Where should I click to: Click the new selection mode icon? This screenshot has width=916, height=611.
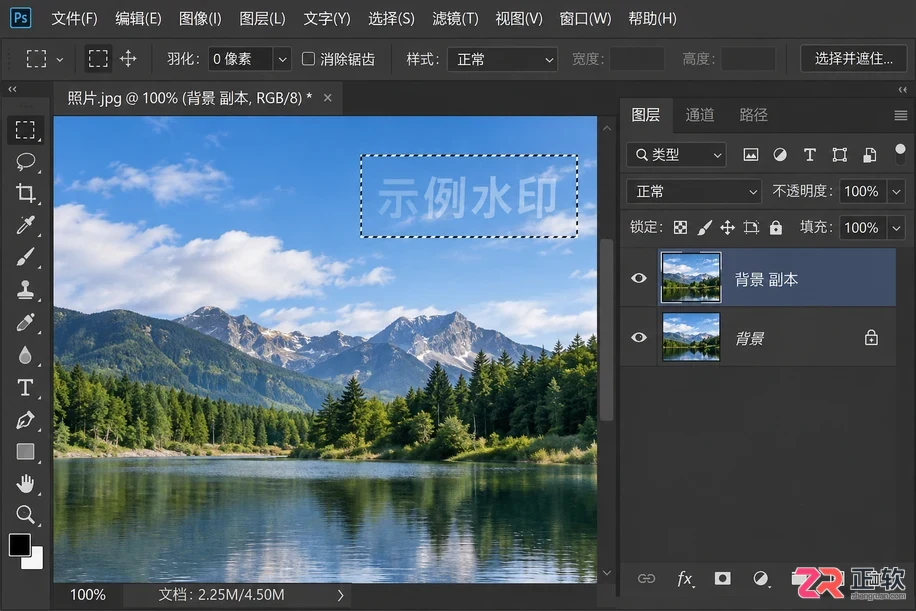[x=98, y=58]
